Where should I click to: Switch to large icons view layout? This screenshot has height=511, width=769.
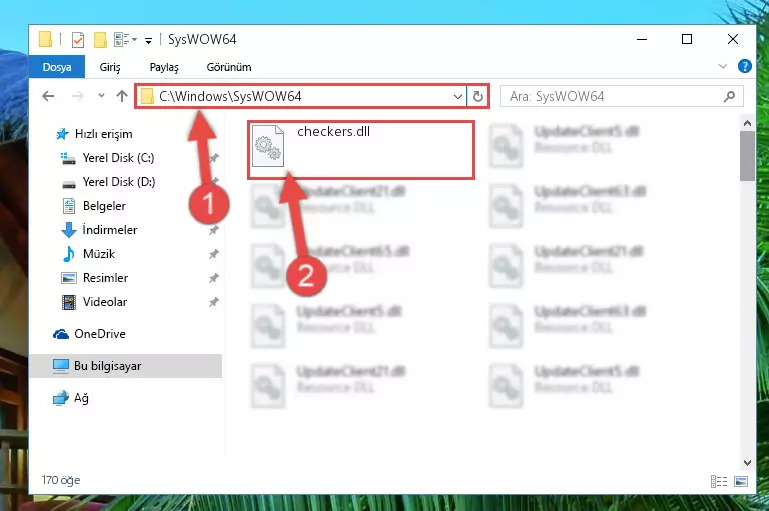[x=741, y=482]
